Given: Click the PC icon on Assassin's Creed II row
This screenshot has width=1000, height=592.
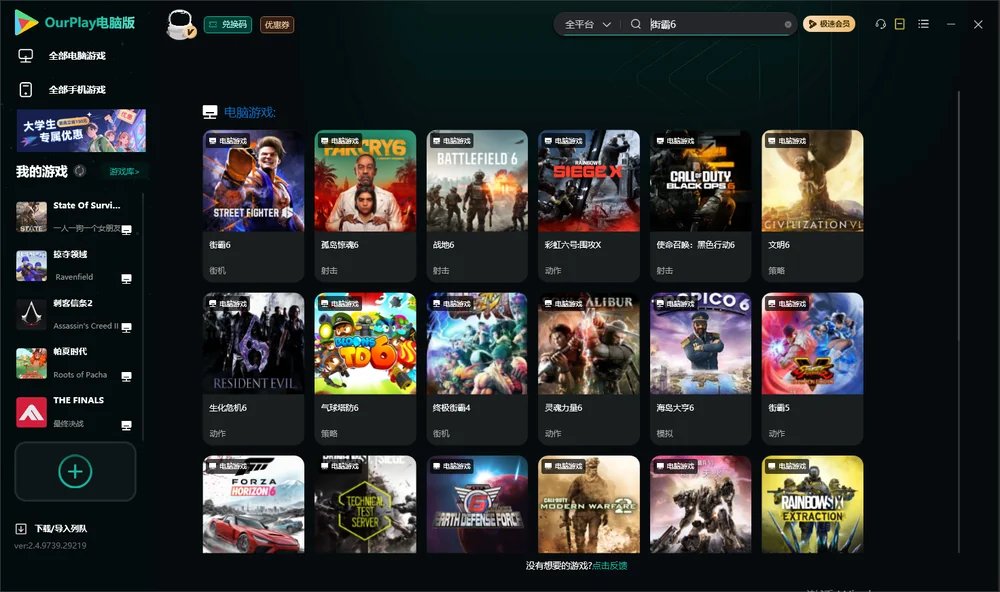Looking at the screenshot, I should 126,327.
